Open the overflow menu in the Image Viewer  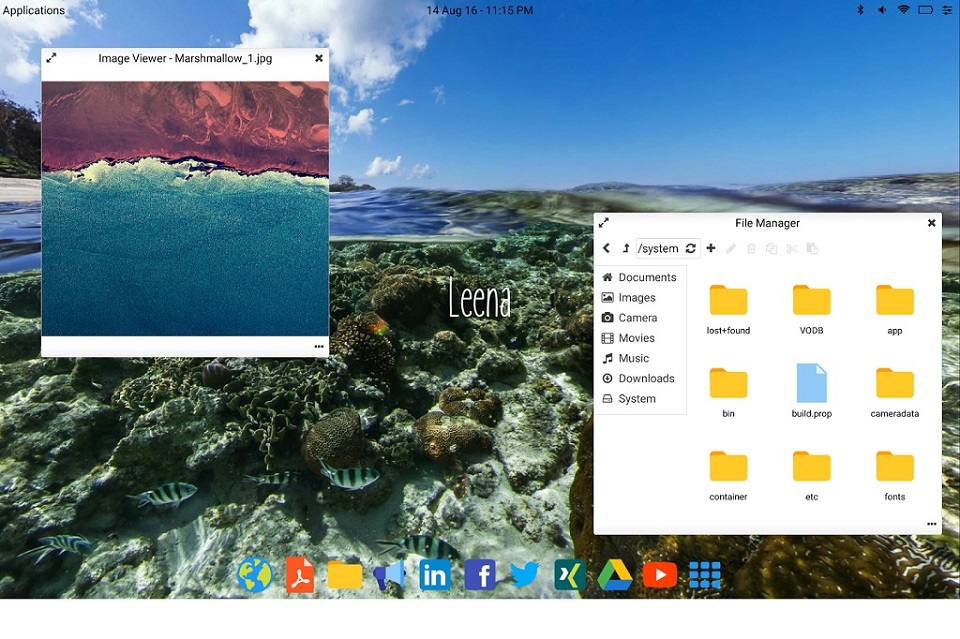tap(319, 346)
